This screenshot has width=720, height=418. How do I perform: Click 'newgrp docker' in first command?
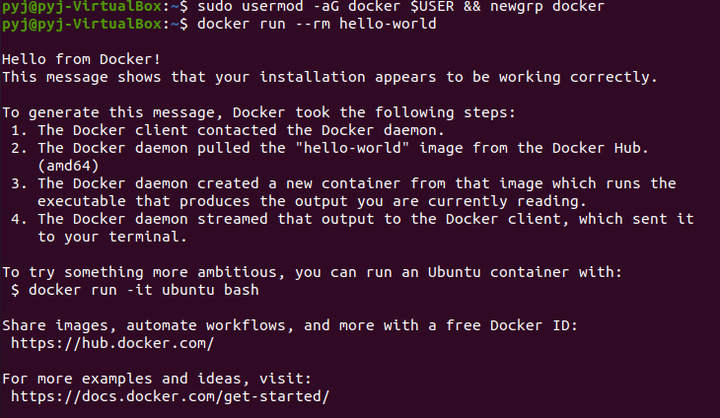pyautogui.click(x=547, y=6)
